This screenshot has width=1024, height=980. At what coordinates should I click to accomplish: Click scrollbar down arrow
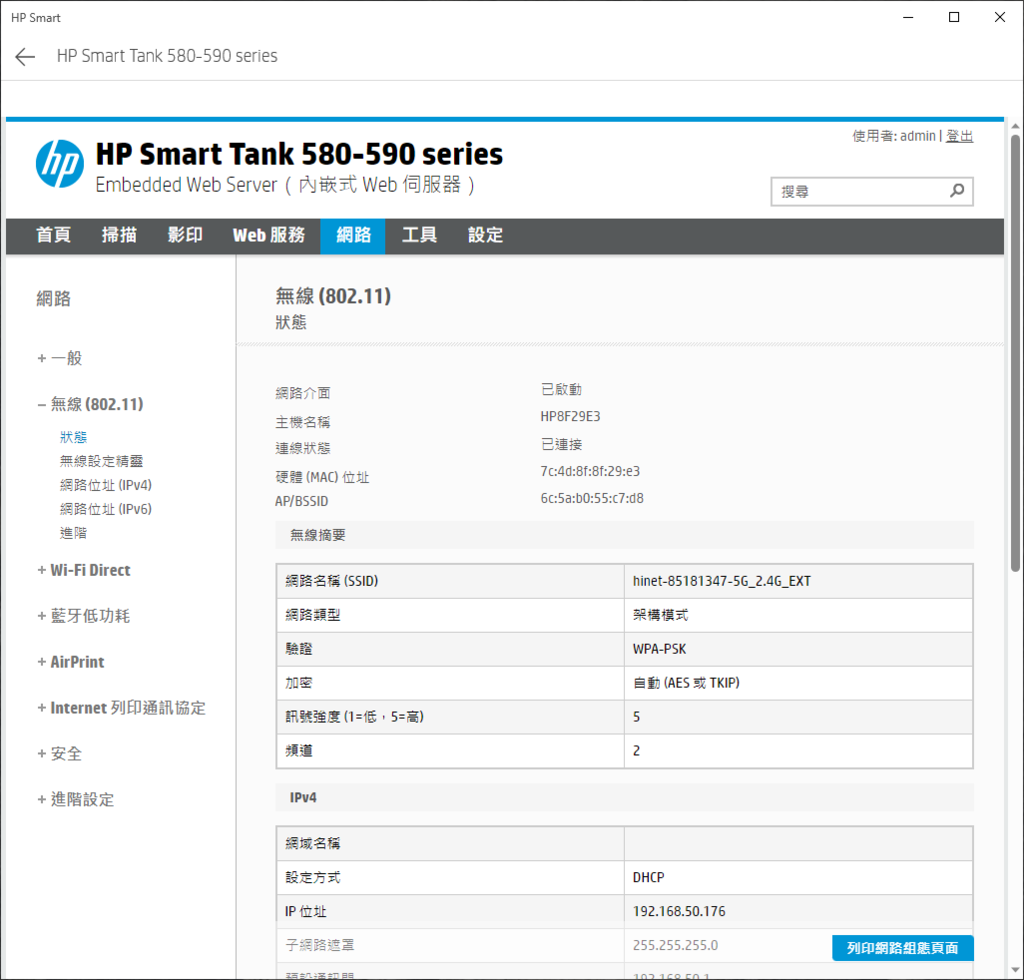pos(1016,970)
